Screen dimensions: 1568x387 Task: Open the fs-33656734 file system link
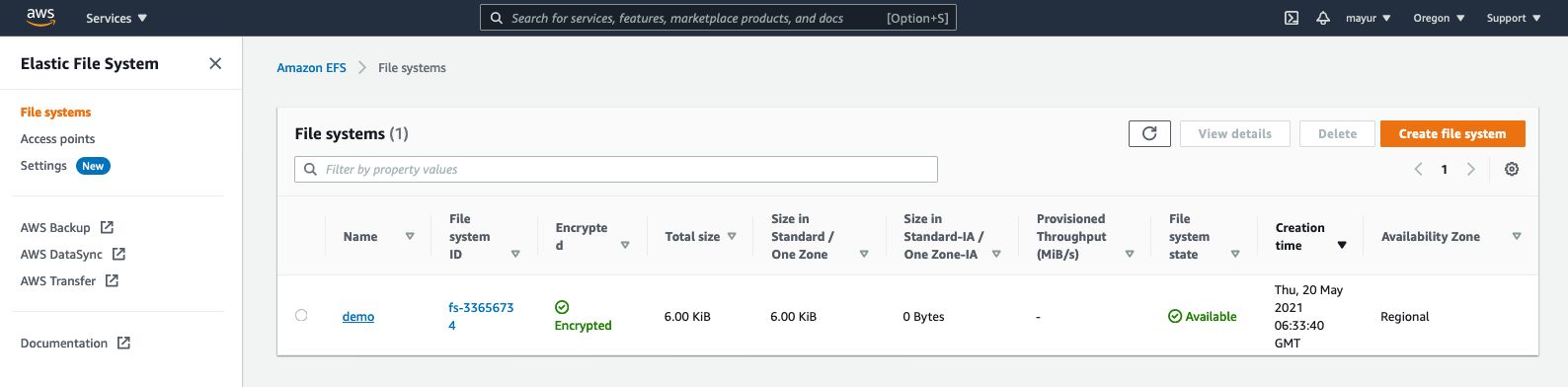tap(481, 316)
